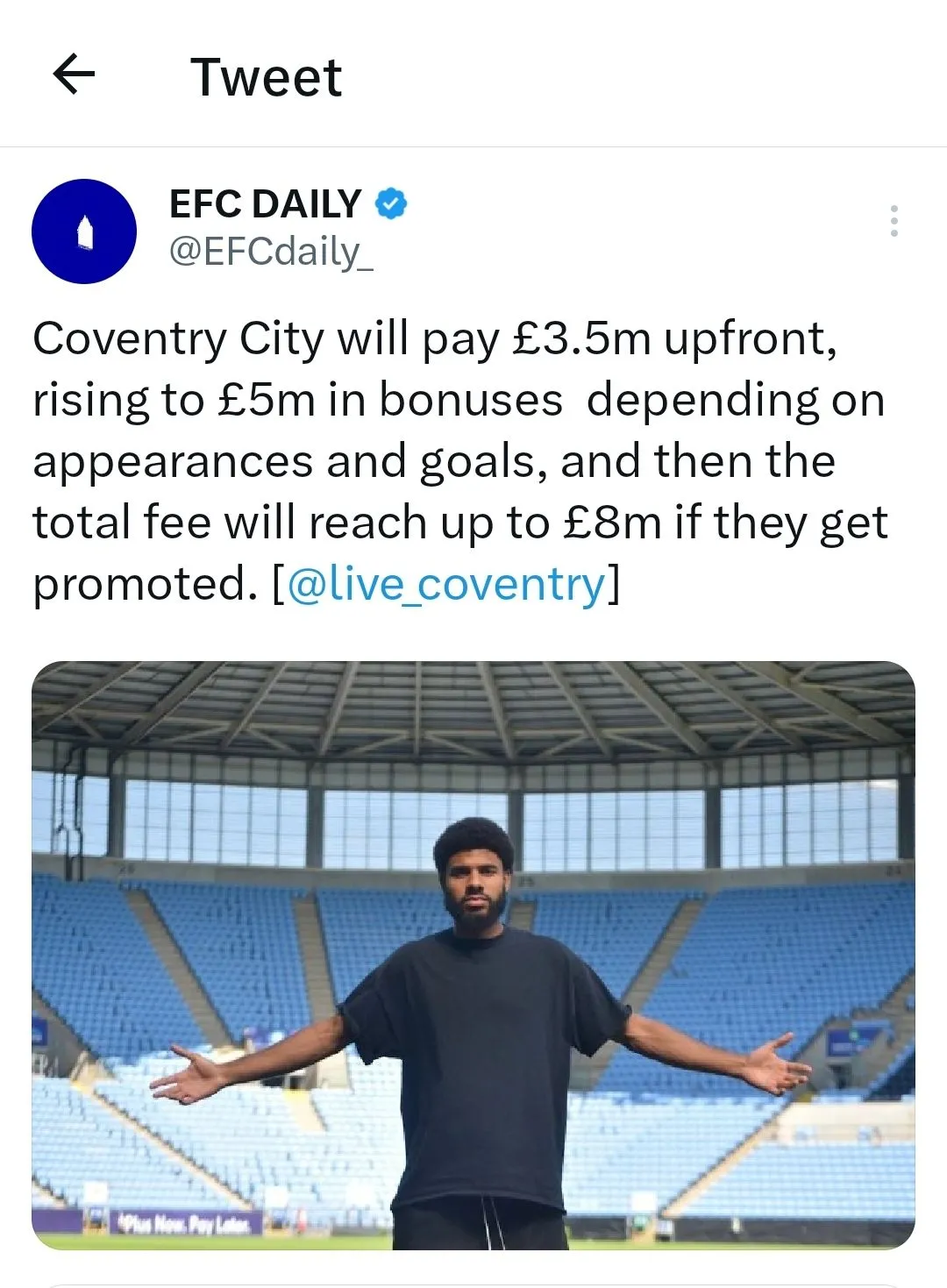Open EFC DAILY's round profile avatar
Image resolution: width=947 pixels, height=1288 pixels.
pos(84,231)
